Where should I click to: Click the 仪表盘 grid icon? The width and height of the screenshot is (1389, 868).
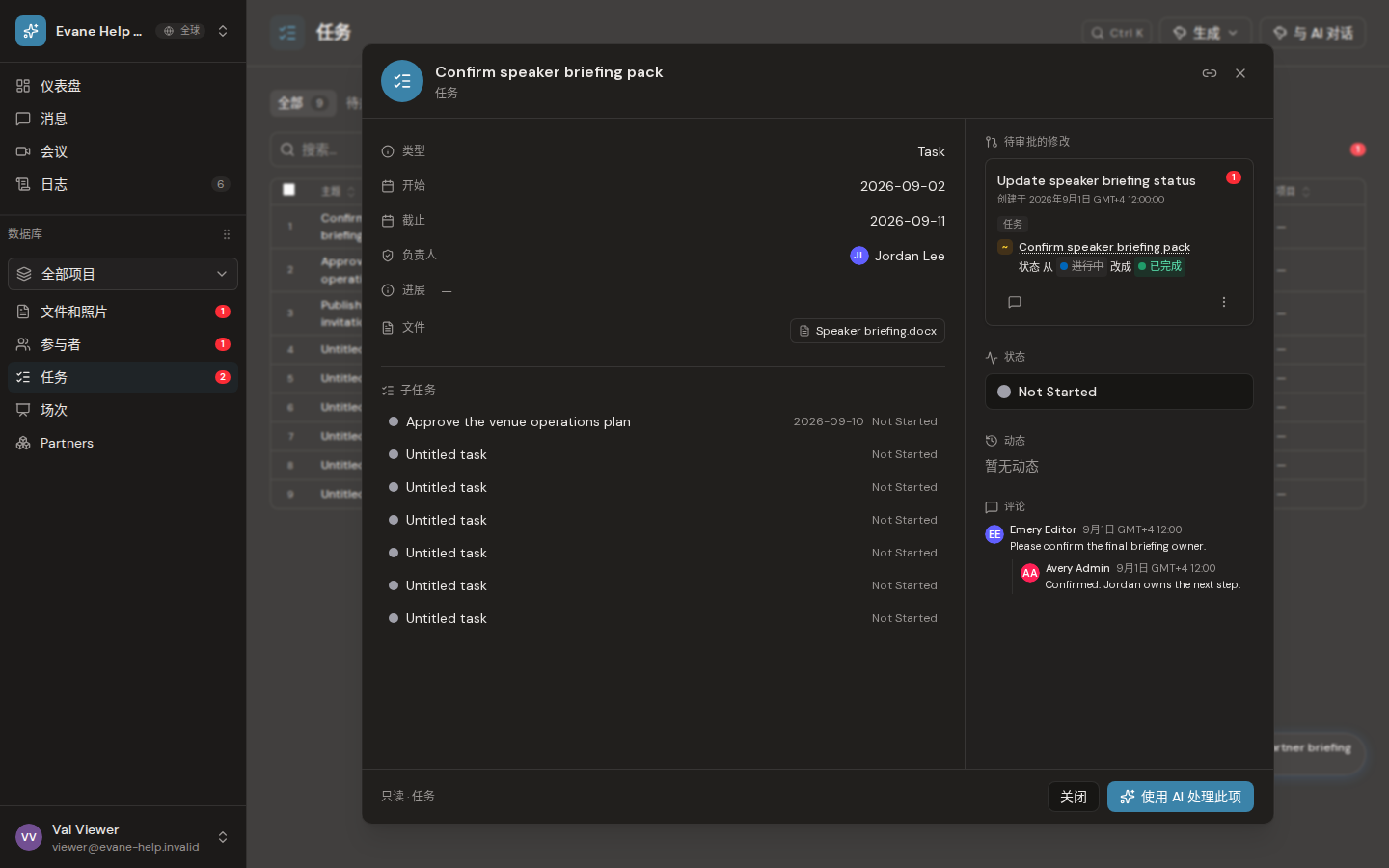[23, 86]
